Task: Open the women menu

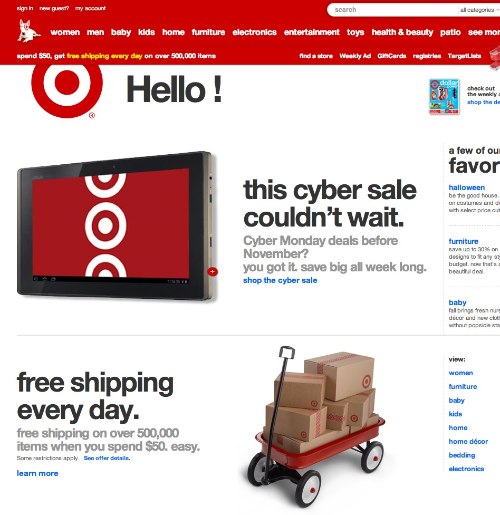Action: pyautogui.click(x=65, y=32)
